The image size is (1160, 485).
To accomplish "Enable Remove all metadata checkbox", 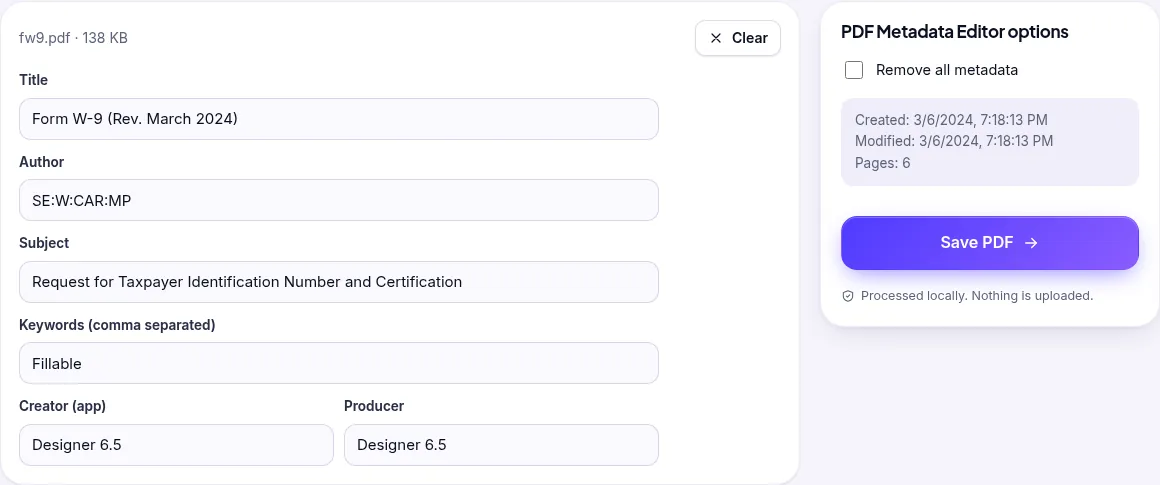I will (854, 70).
